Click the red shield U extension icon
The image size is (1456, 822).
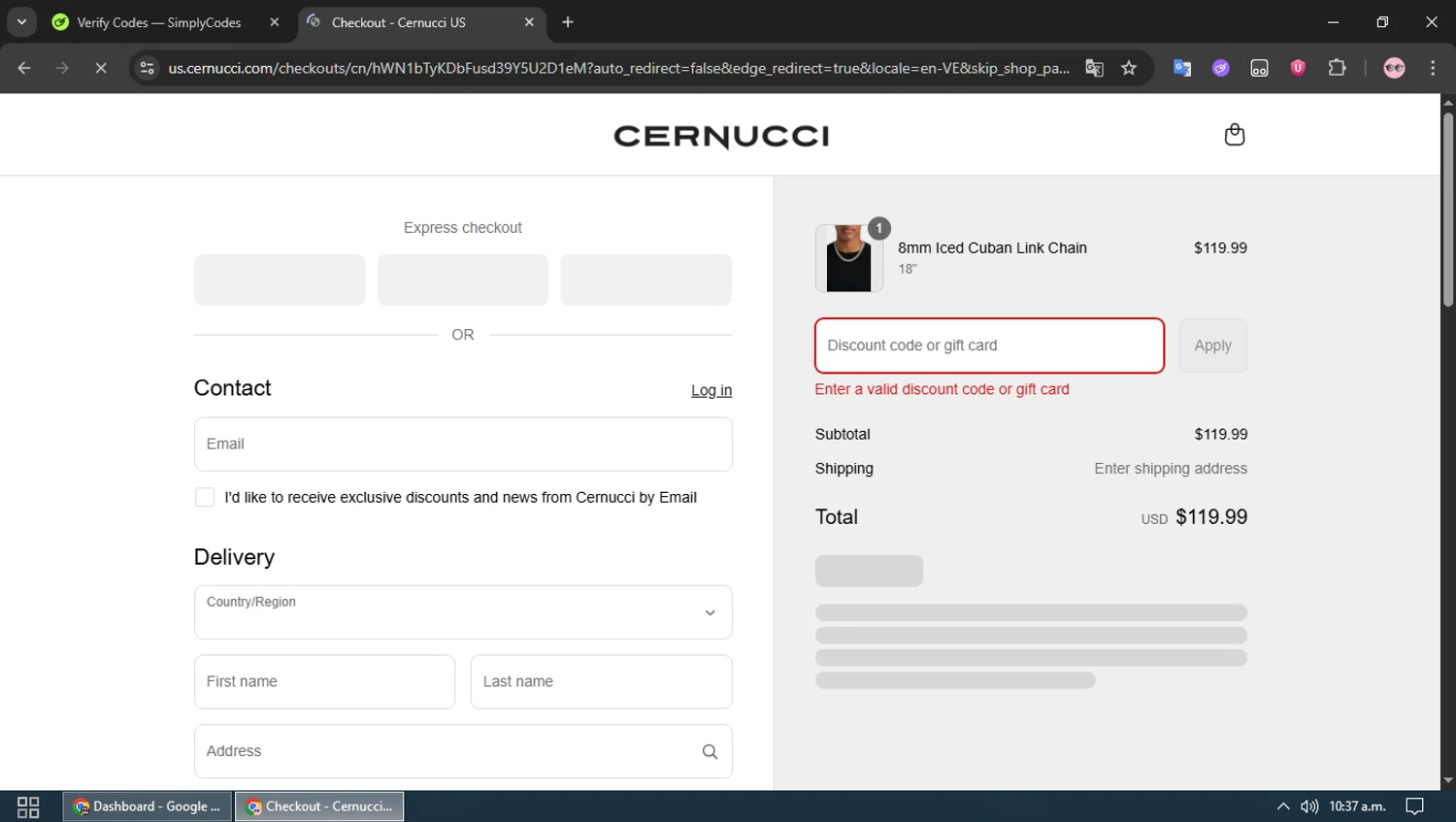pos(1298,68)
